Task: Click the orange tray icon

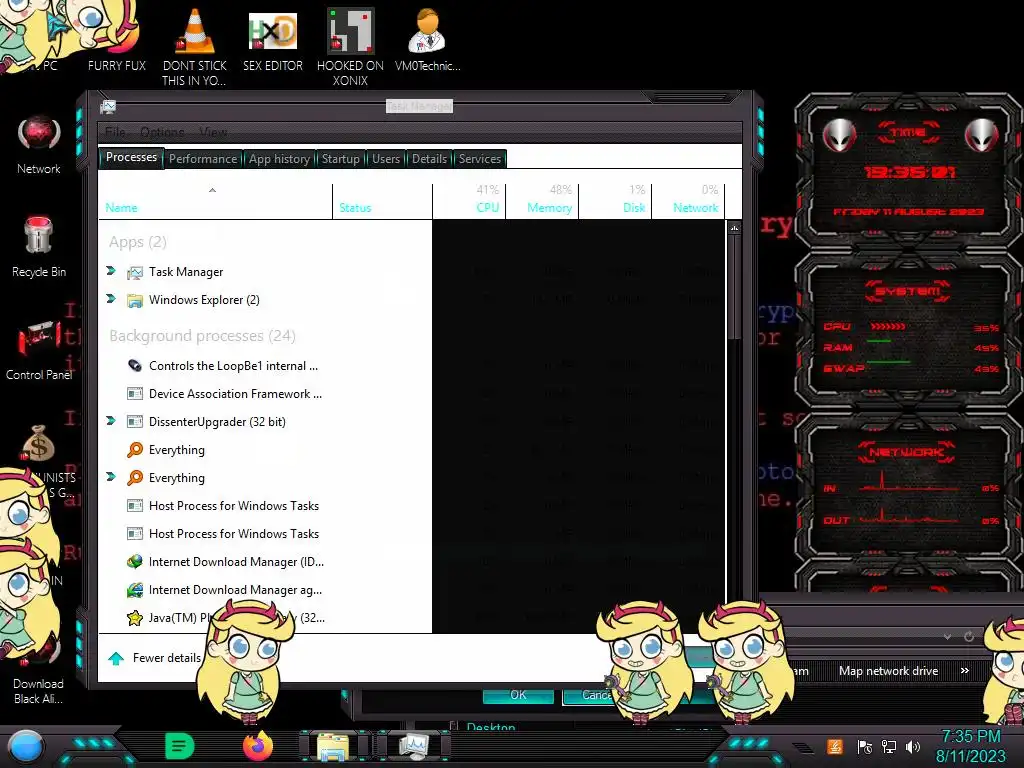Action: pyautogui.click(x=835, y=746)
